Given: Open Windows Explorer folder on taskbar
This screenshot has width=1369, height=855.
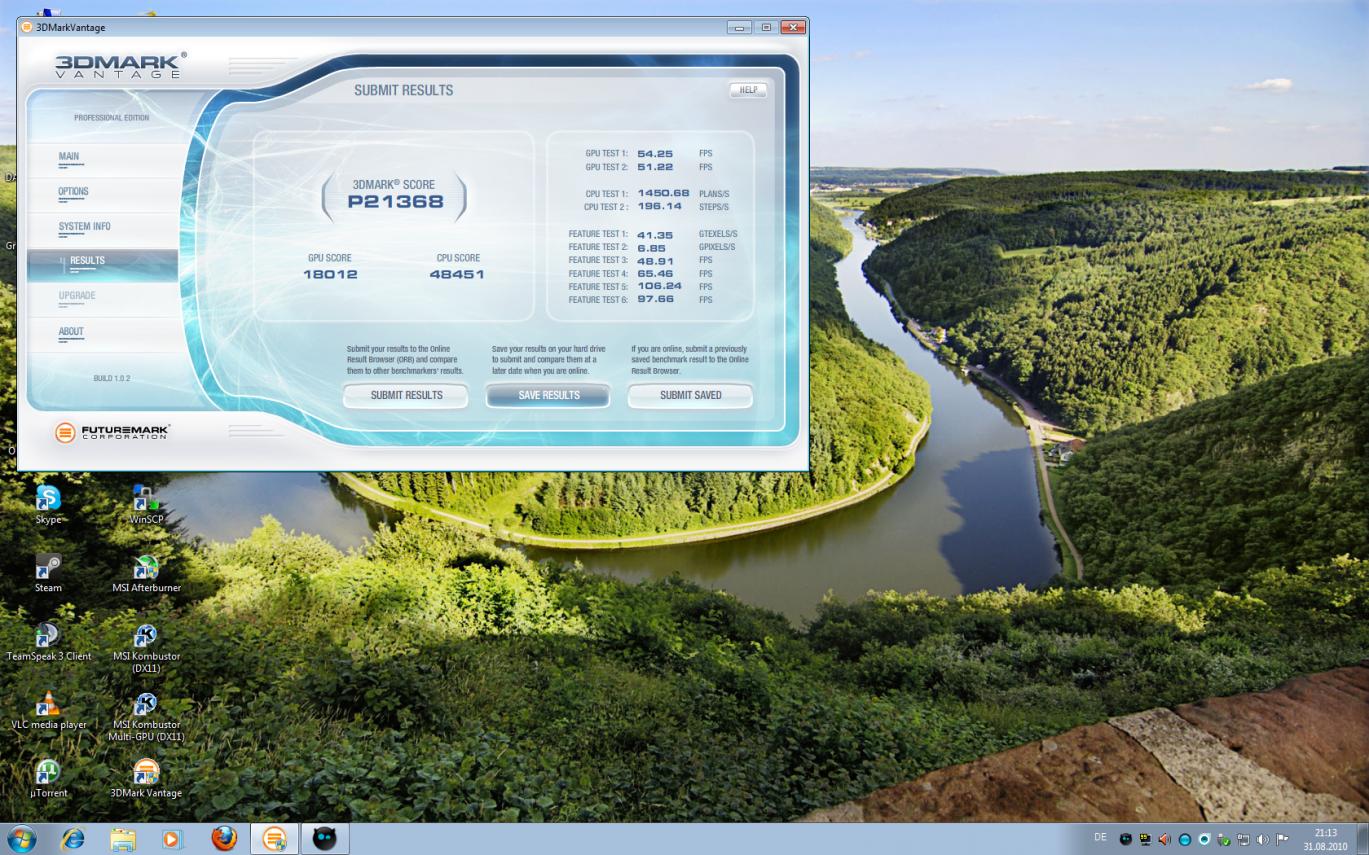Looking at the screenshot, I should [123, 838].
